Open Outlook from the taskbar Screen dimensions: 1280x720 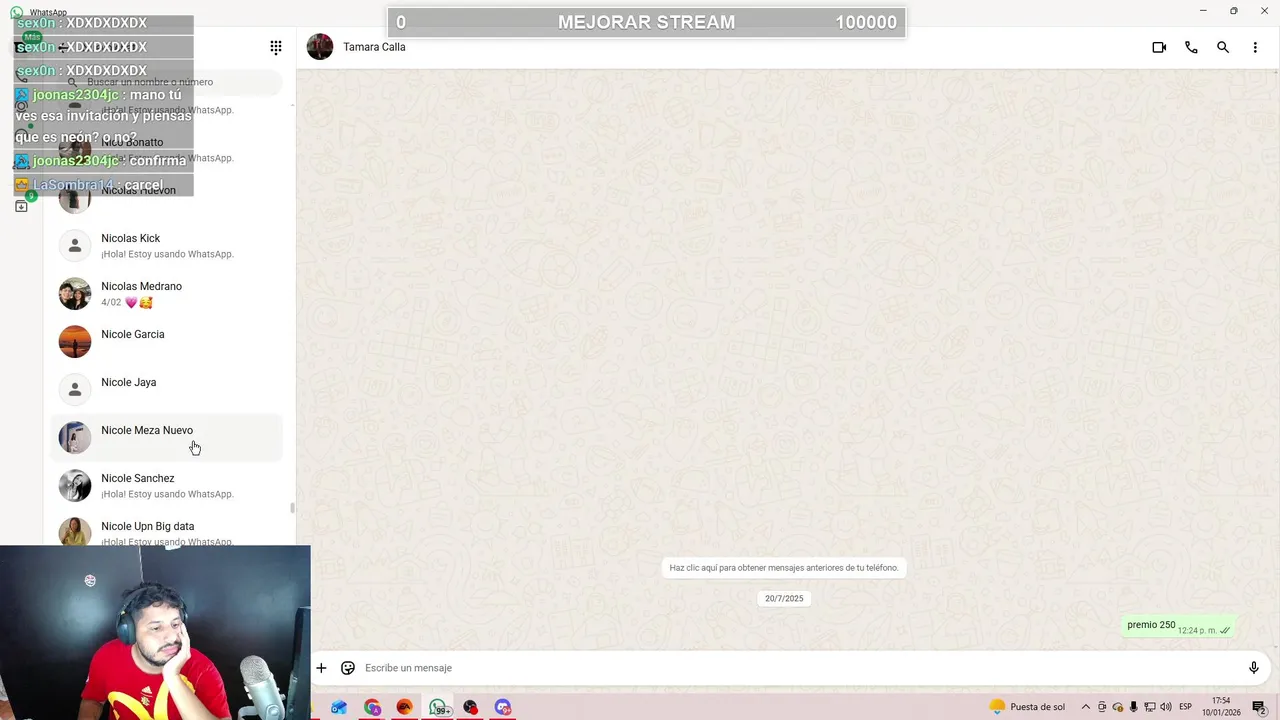[339, 707]
